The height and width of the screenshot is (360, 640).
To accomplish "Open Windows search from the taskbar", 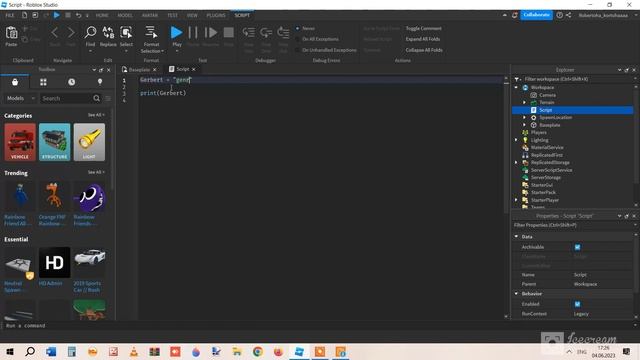I will point(30,351).
